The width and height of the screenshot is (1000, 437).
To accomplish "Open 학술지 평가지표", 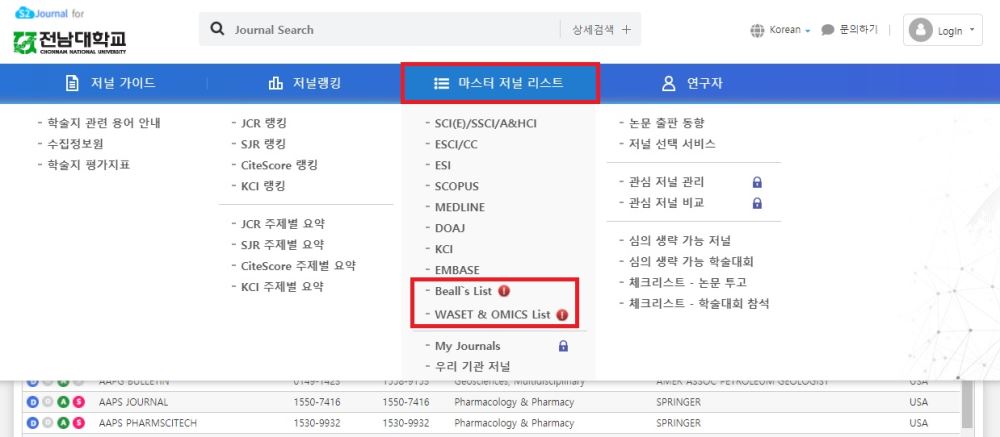I will (88, 165).
